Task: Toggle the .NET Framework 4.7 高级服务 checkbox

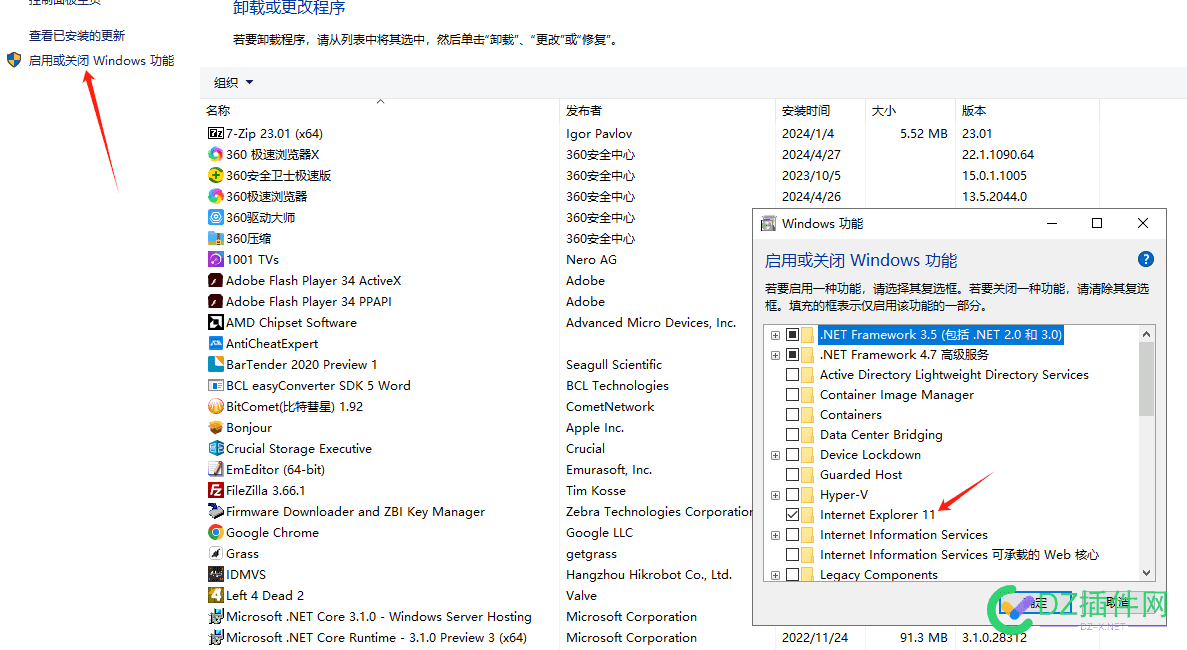Action: point(793,355)
